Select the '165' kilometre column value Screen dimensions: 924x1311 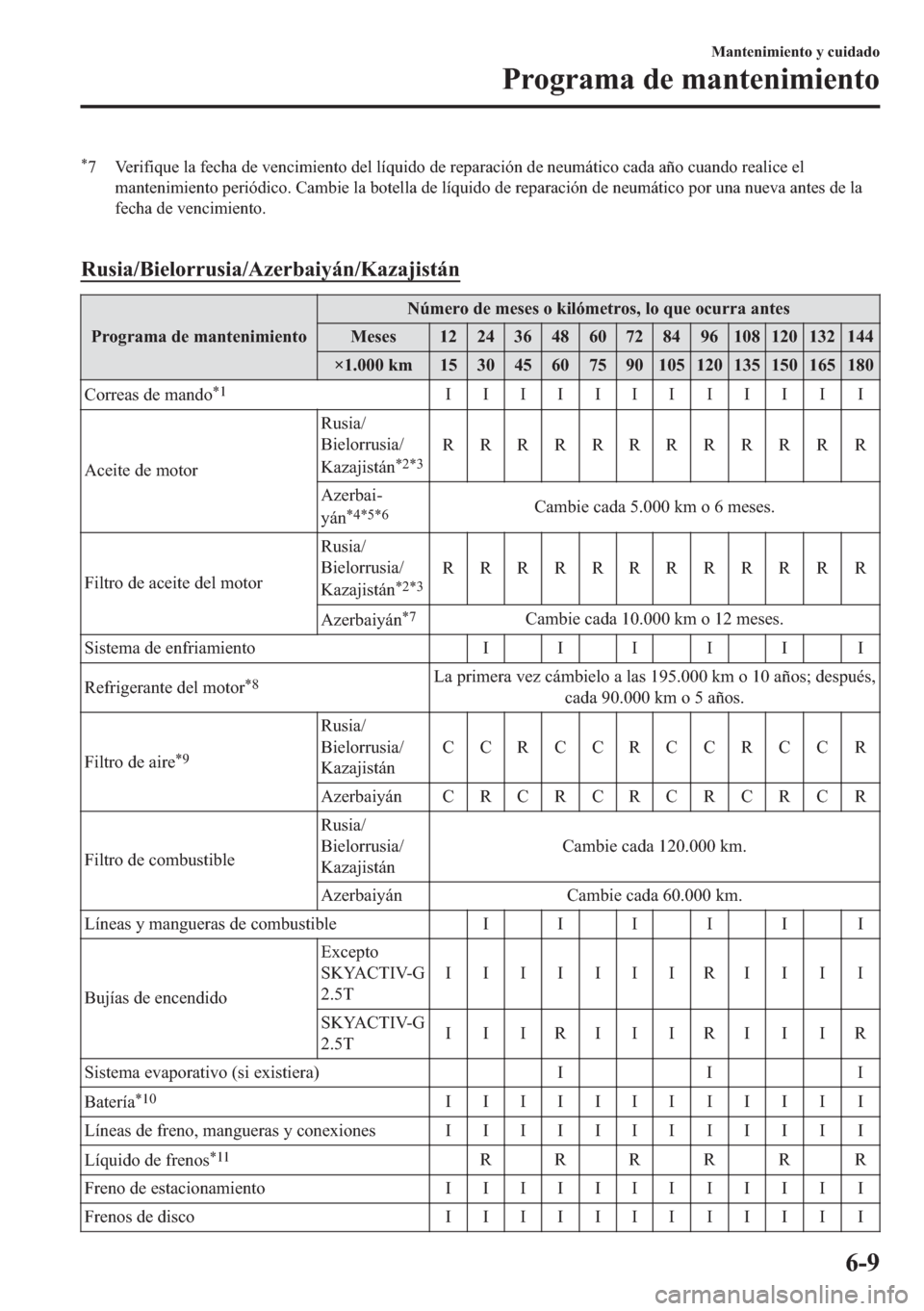pos(822,365)
